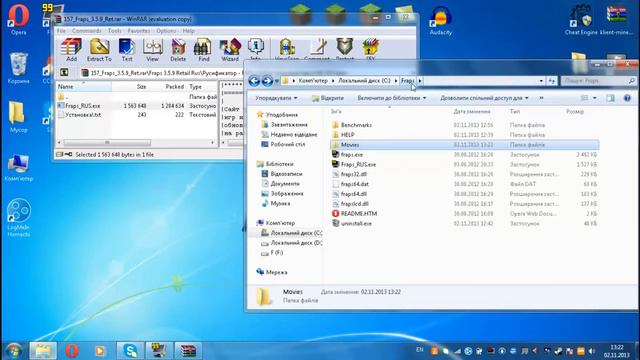Image resolution: width=640 pixels, height=360 pixels.
Task: Click the WinRAR horizontal scrollbar thumb
Action: pyautogui.click(x=107, y=142)
